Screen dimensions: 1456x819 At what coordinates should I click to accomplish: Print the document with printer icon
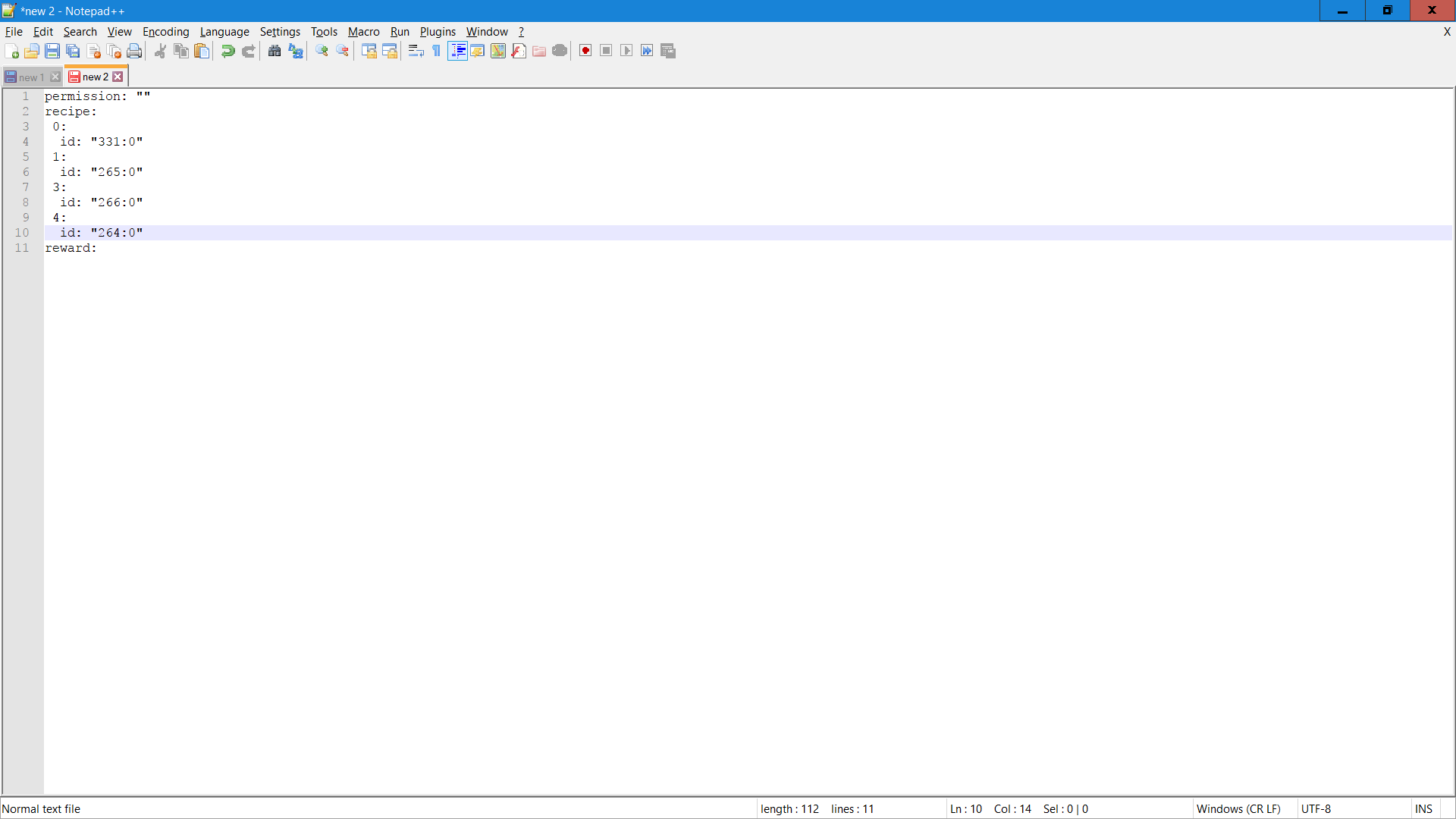pyautogui.click(x=134, y=51)
